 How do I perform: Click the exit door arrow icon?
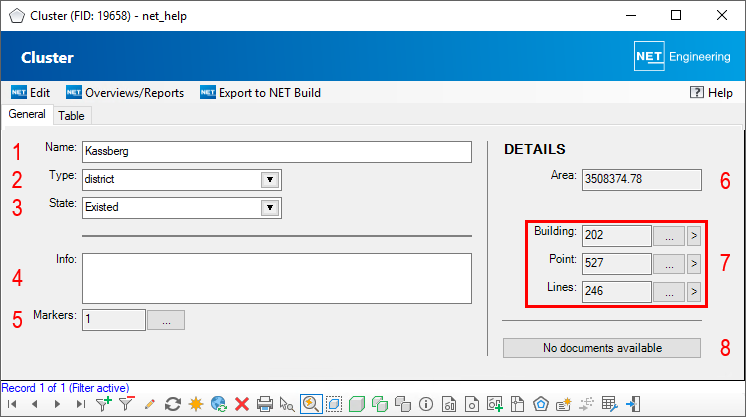633,405
